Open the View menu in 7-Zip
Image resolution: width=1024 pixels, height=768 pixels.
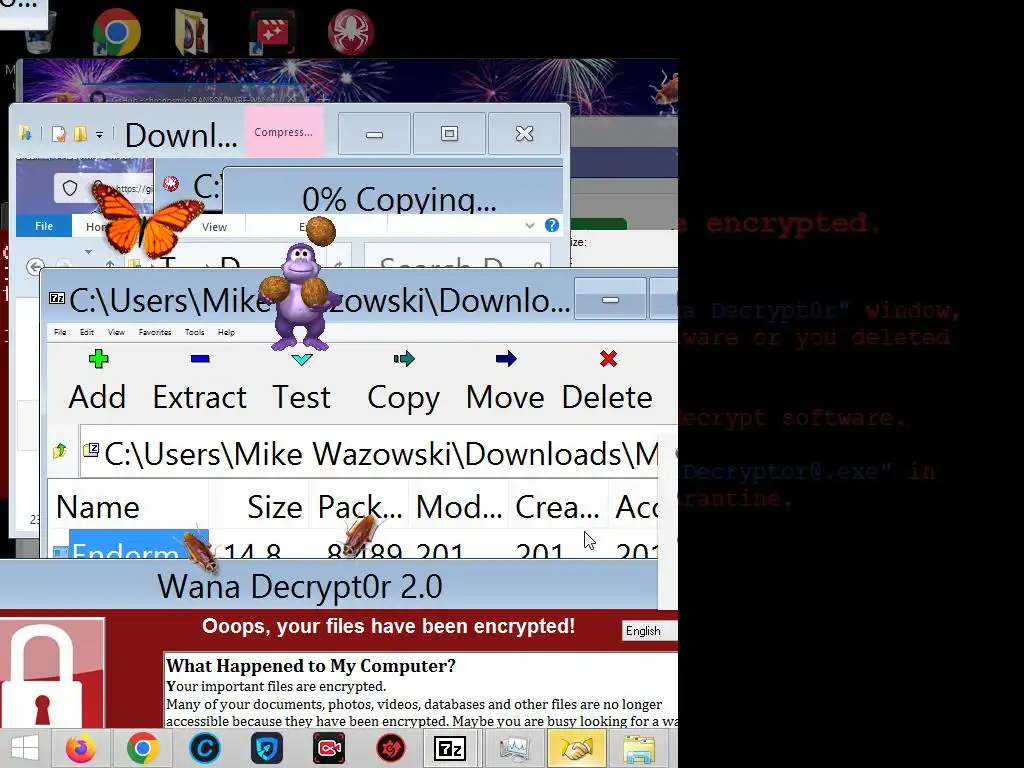tap(116, 332)
